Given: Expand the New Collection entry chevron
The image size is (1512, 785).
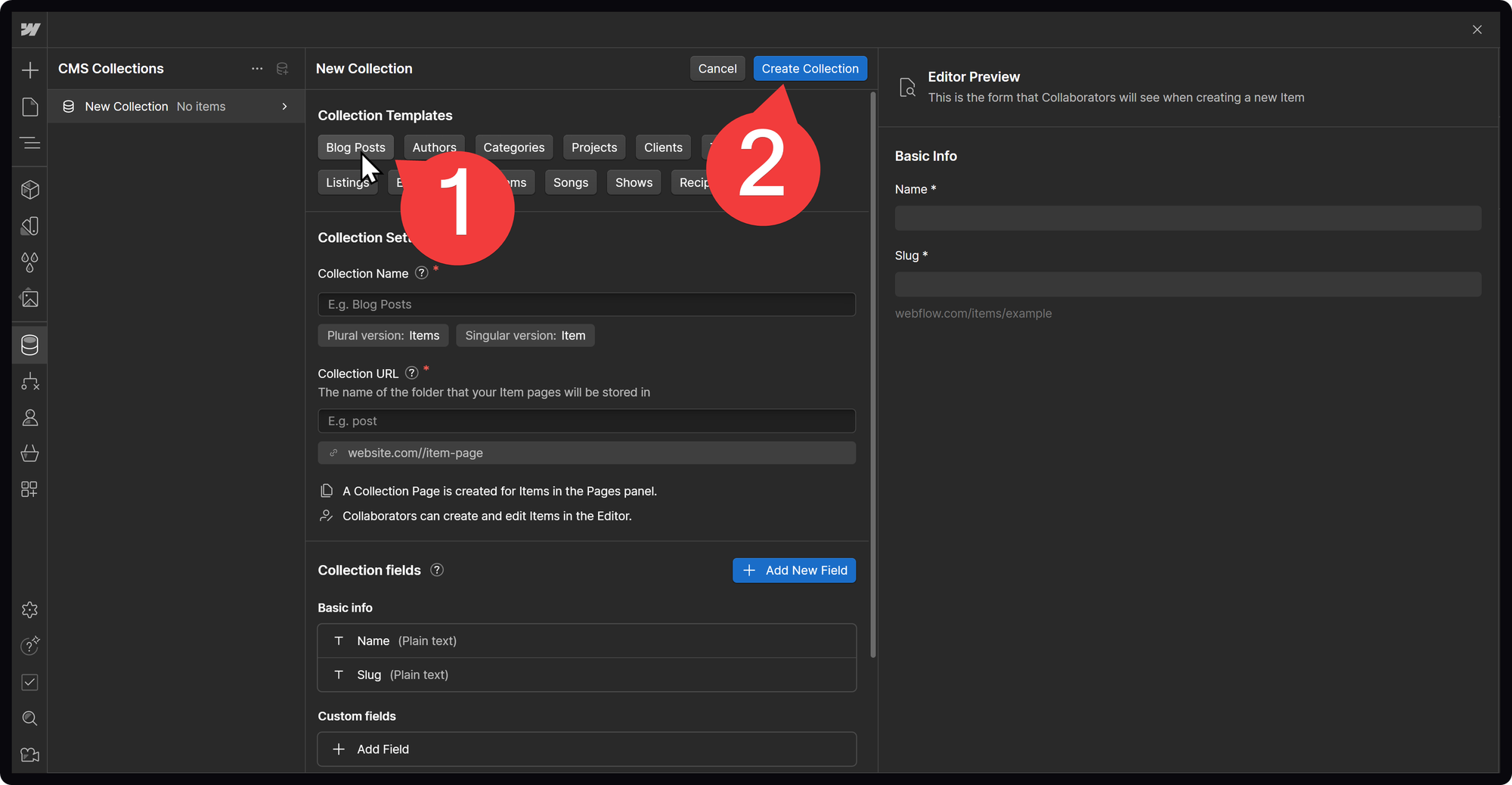Looking at the screenshot, I should 284,107.
